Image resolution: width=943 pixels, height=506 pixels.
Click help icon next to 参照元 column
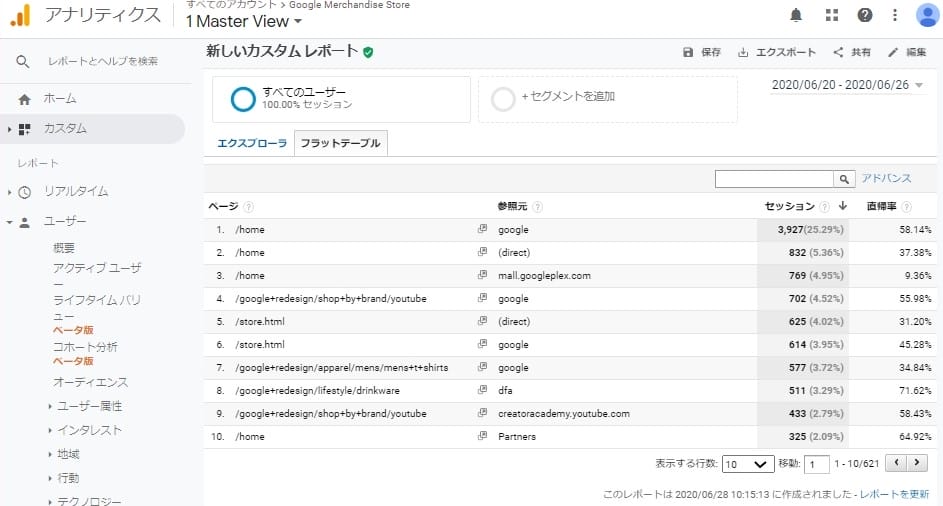click(x=538, y=207)
